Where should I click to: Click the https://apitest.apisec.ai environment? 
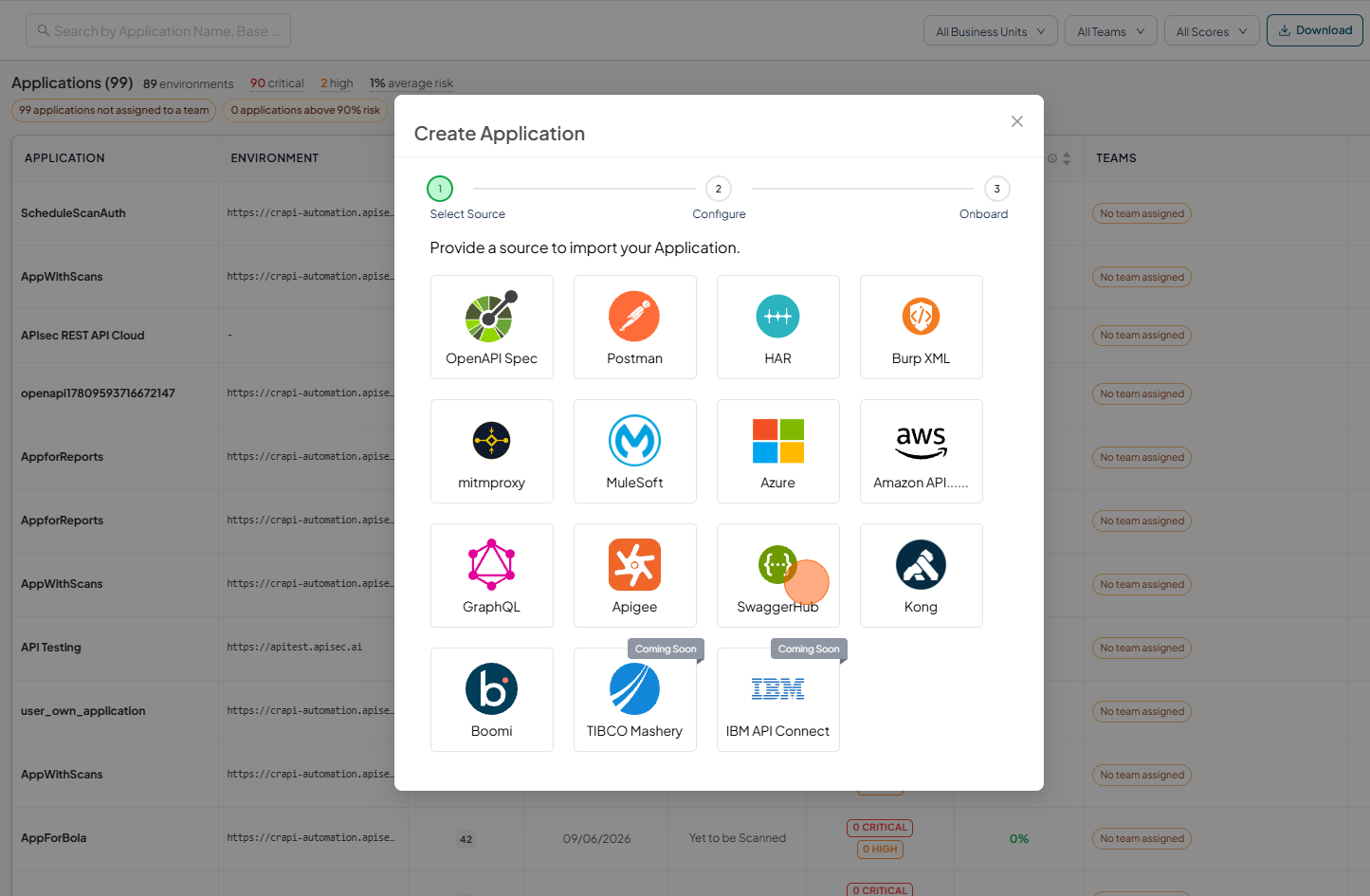(x=294, y=648)
